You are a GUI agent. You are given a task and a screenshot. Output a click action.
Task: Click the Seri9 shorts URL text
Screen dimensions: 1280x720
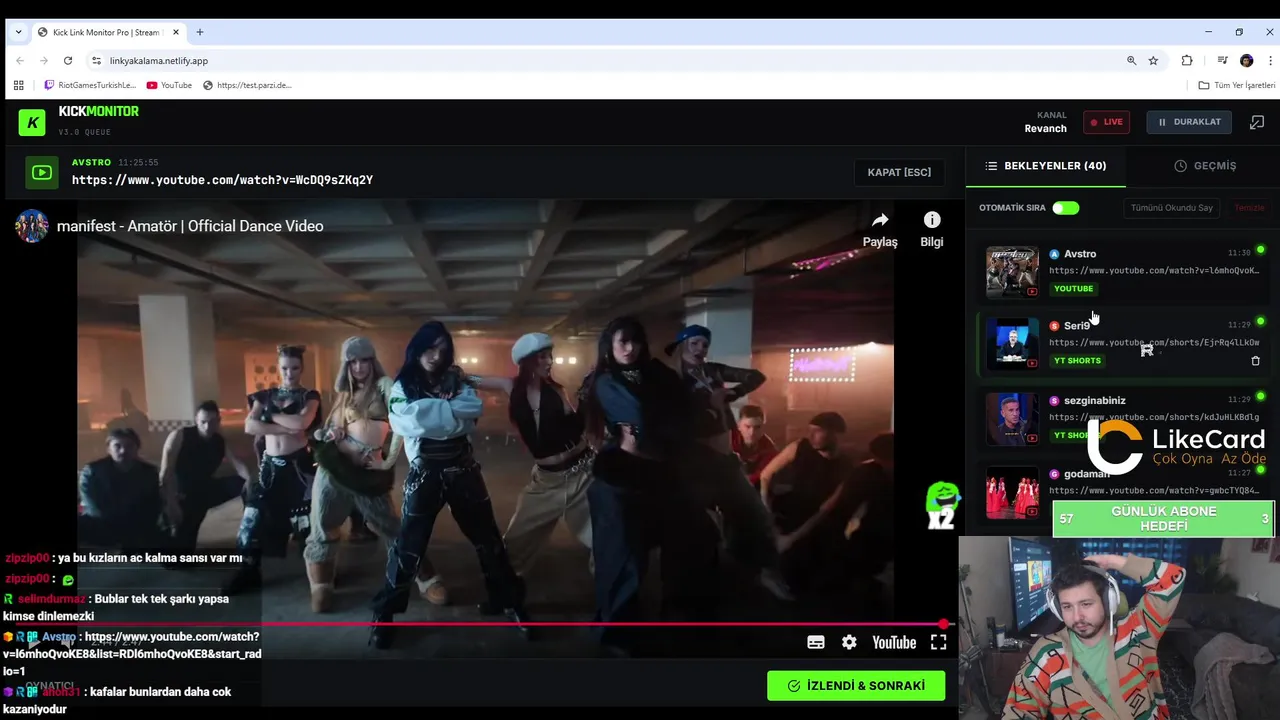(1154, 343)
